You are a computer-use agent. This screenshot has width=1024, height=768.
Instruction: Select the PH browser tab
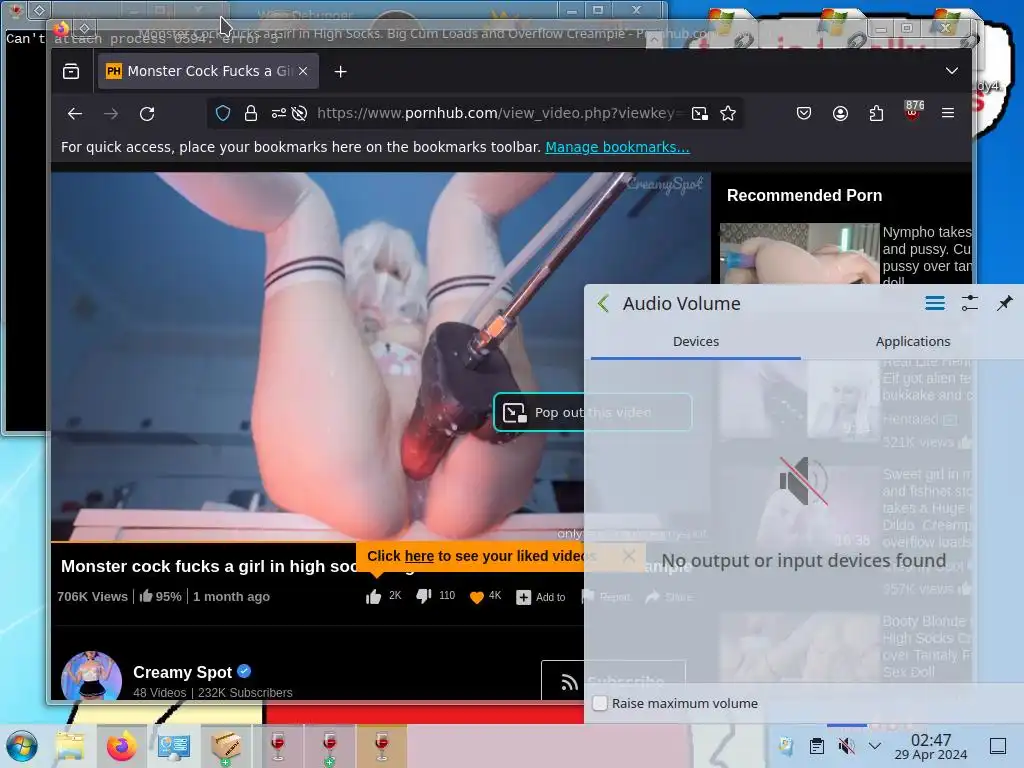click(208, 71)
